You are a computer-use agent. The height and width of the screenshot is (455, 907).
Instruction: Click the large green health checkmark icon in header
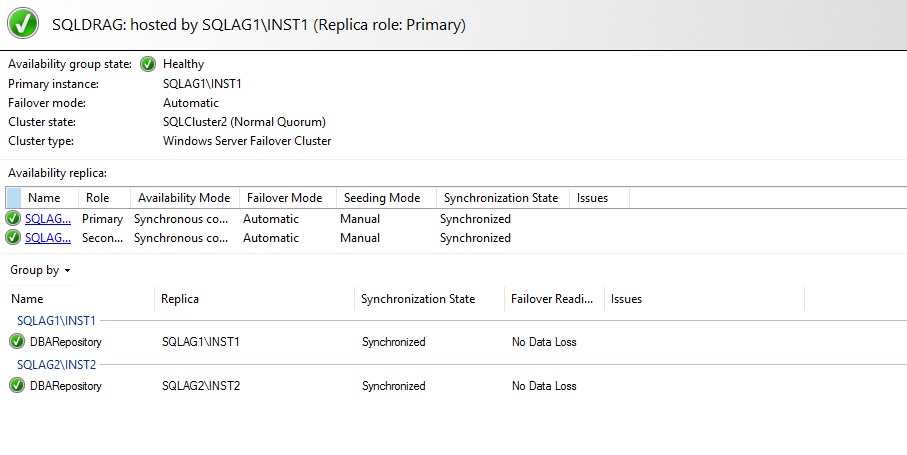[24, 23]
